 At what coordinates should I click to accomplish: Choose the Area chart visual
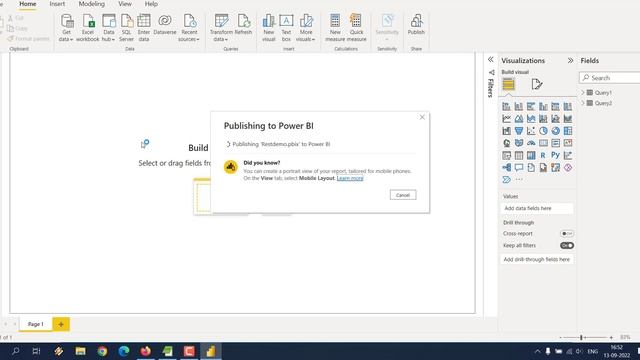(x=519, y=119)
